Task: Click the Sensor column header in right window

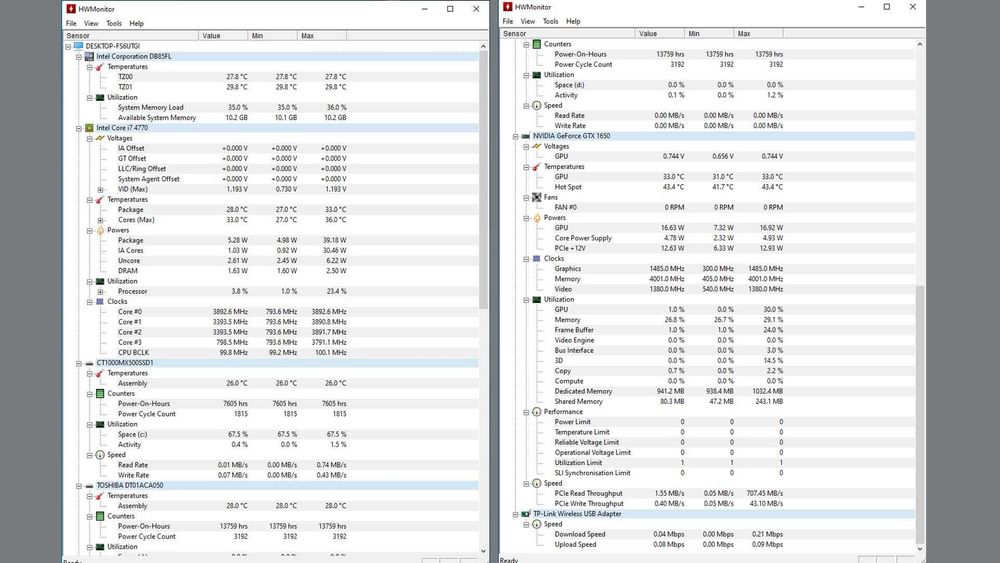Action: pos(568,33)
